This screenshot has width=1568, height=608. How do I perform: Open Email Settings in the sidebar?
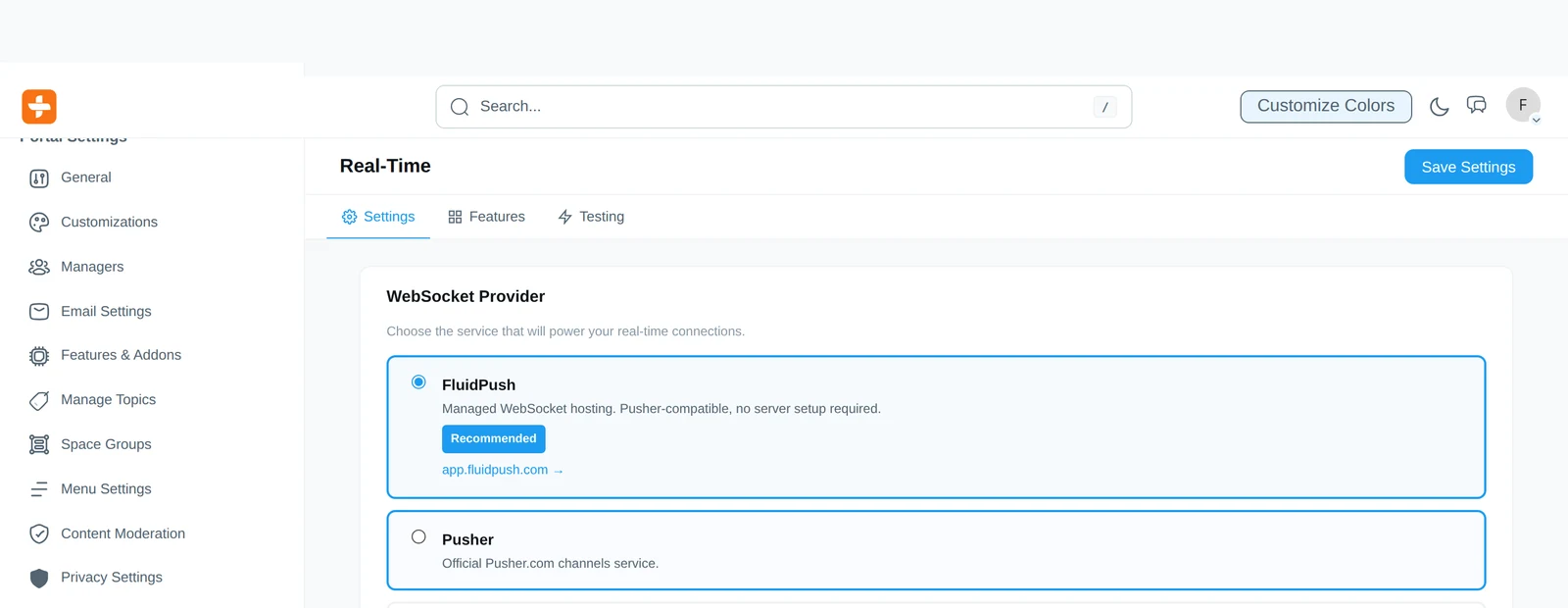106,312
